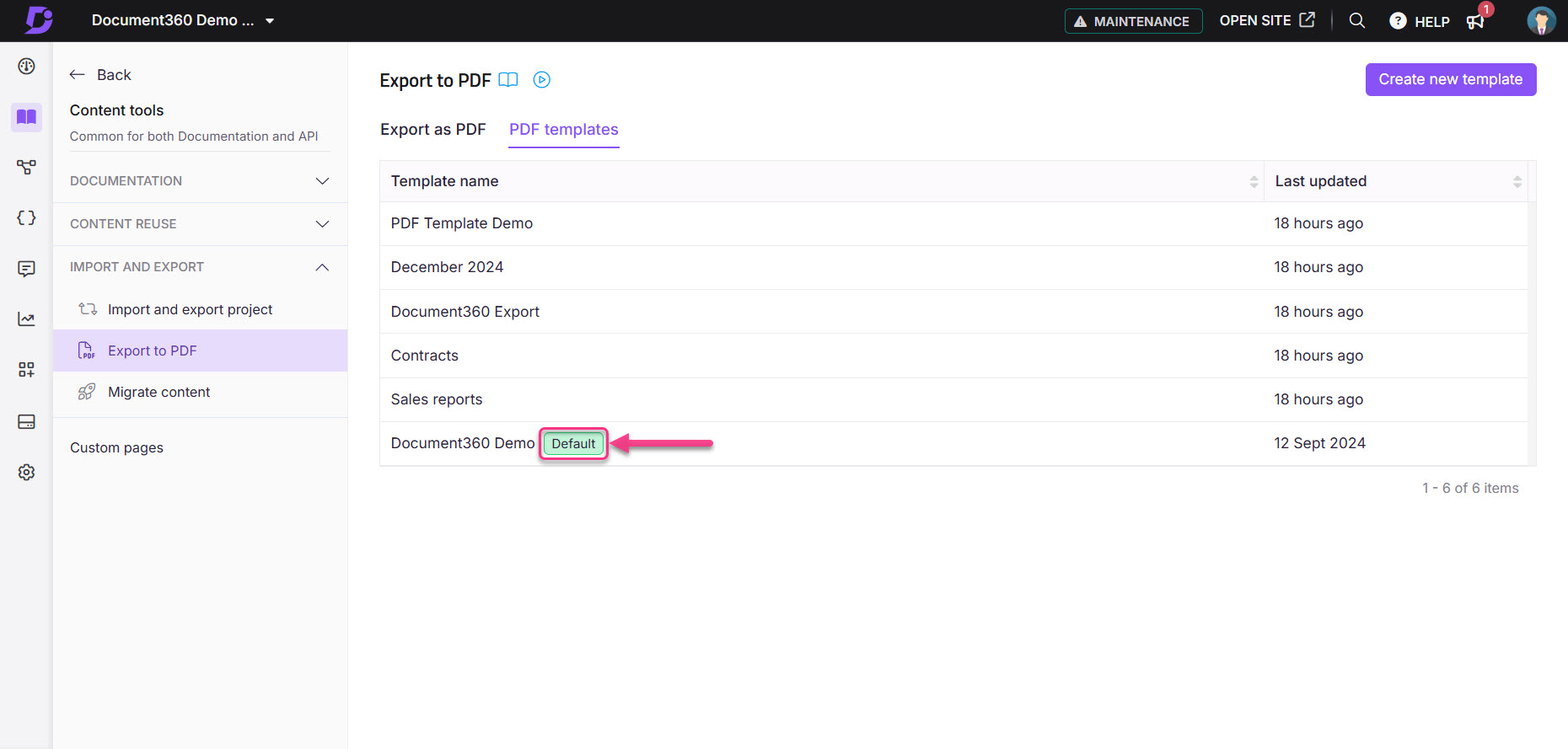This screenshot has width=1568, height=749.
Task: Click the Migrate content rocket icon
Action: (86, 392)
